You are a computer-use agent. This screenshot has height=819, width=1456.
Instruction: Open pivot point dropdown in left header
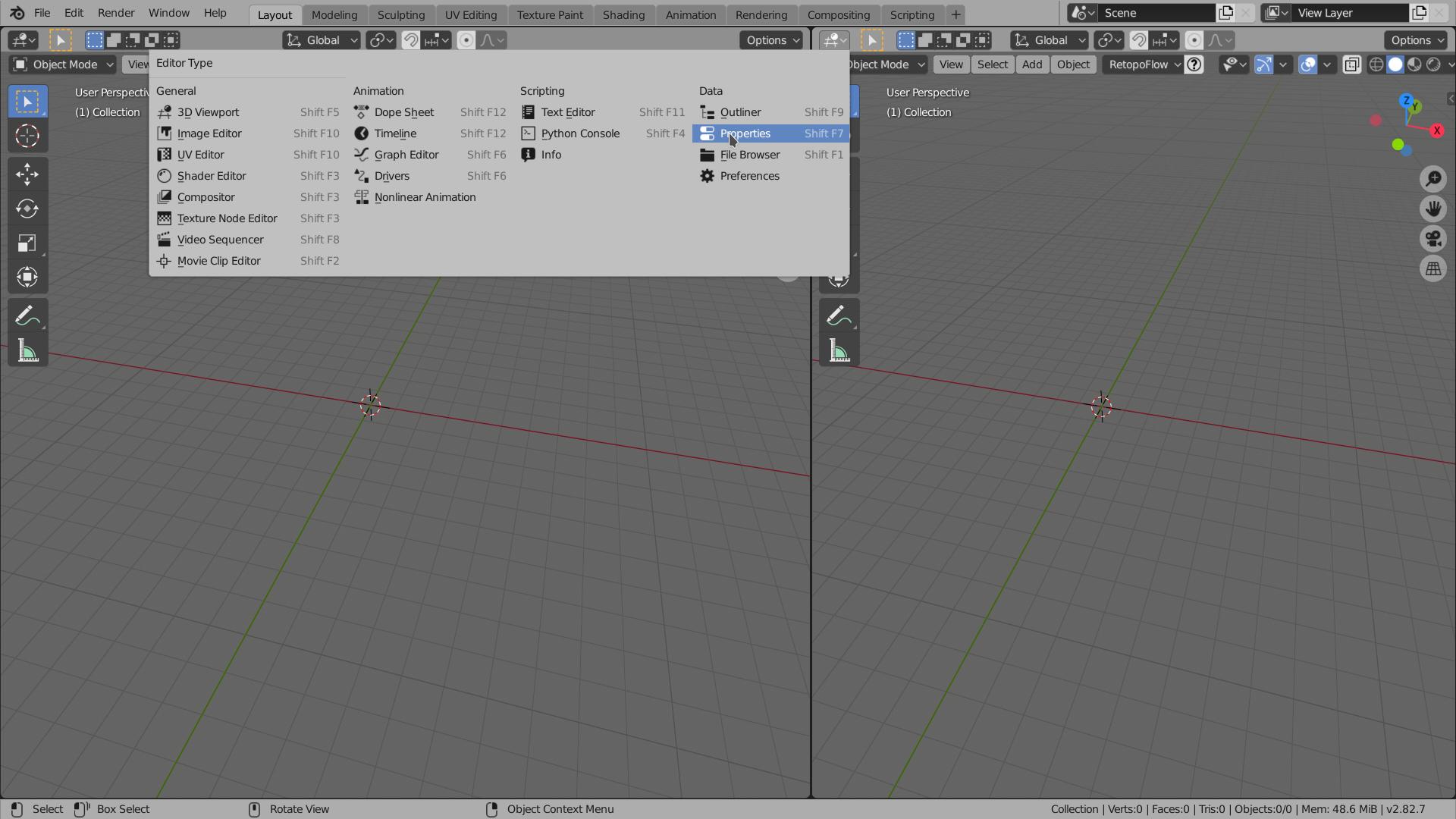tap(380, 40)
